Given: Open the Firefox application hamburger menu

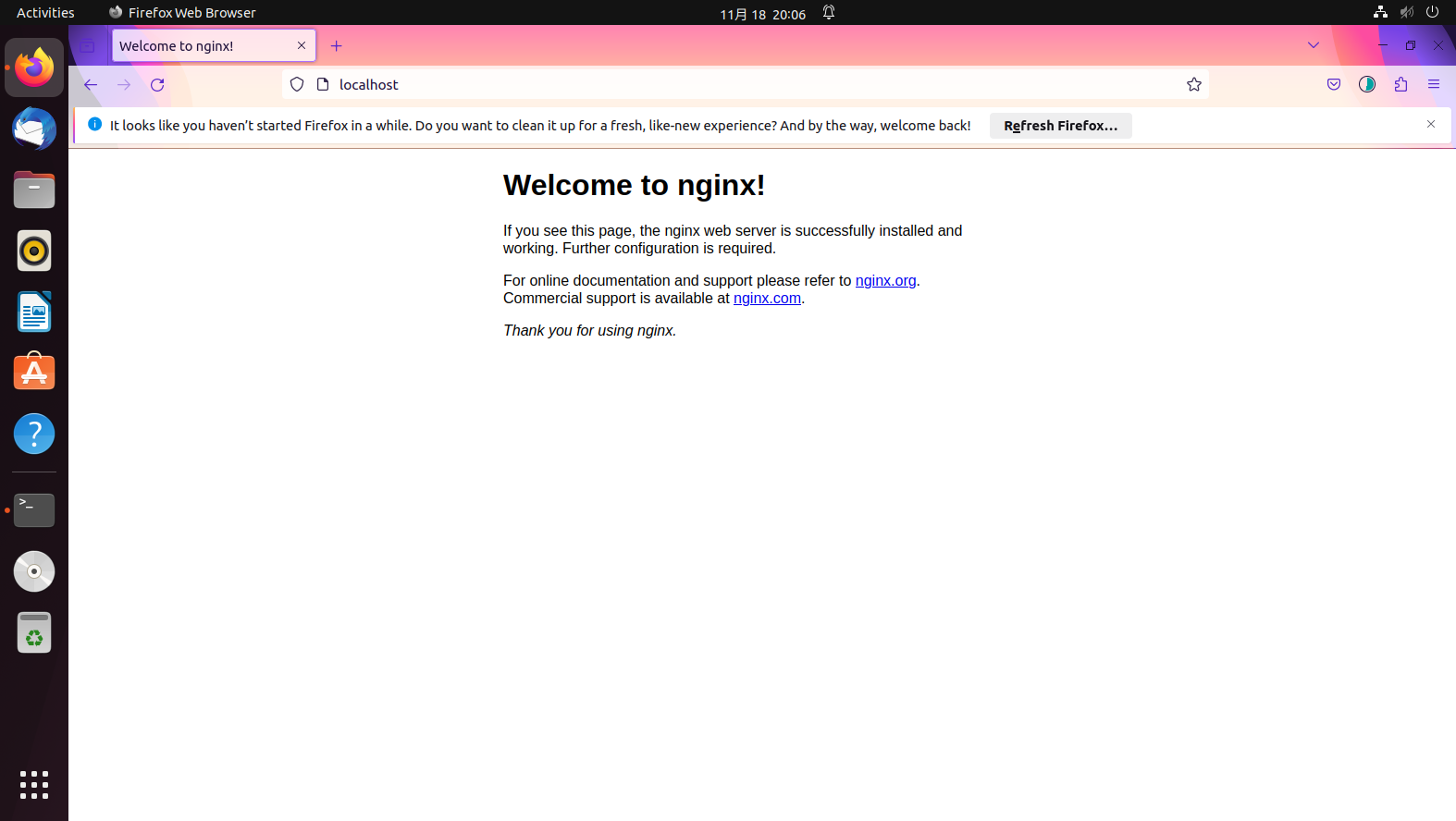Looking at the screenshot, I should click(x=1434, y=84).
